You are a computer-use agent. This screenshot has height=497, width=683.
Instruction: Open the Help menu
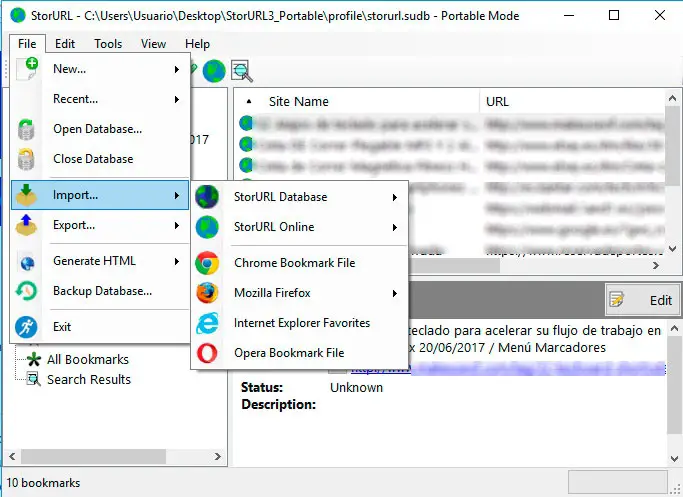[197, 44]
